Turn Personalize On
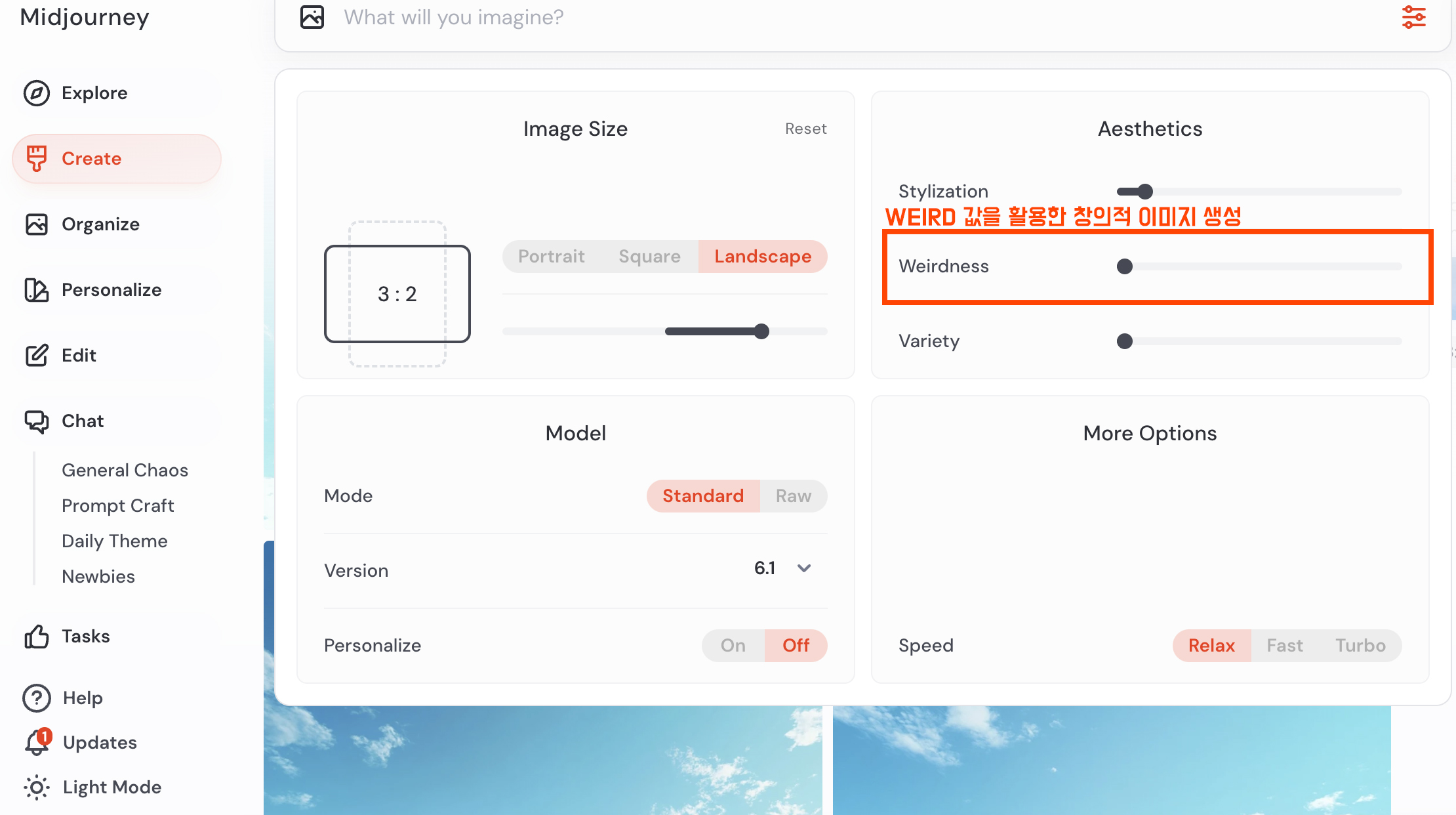The image size is (1456, 815). pyautogui.click(x=733, y=646)
